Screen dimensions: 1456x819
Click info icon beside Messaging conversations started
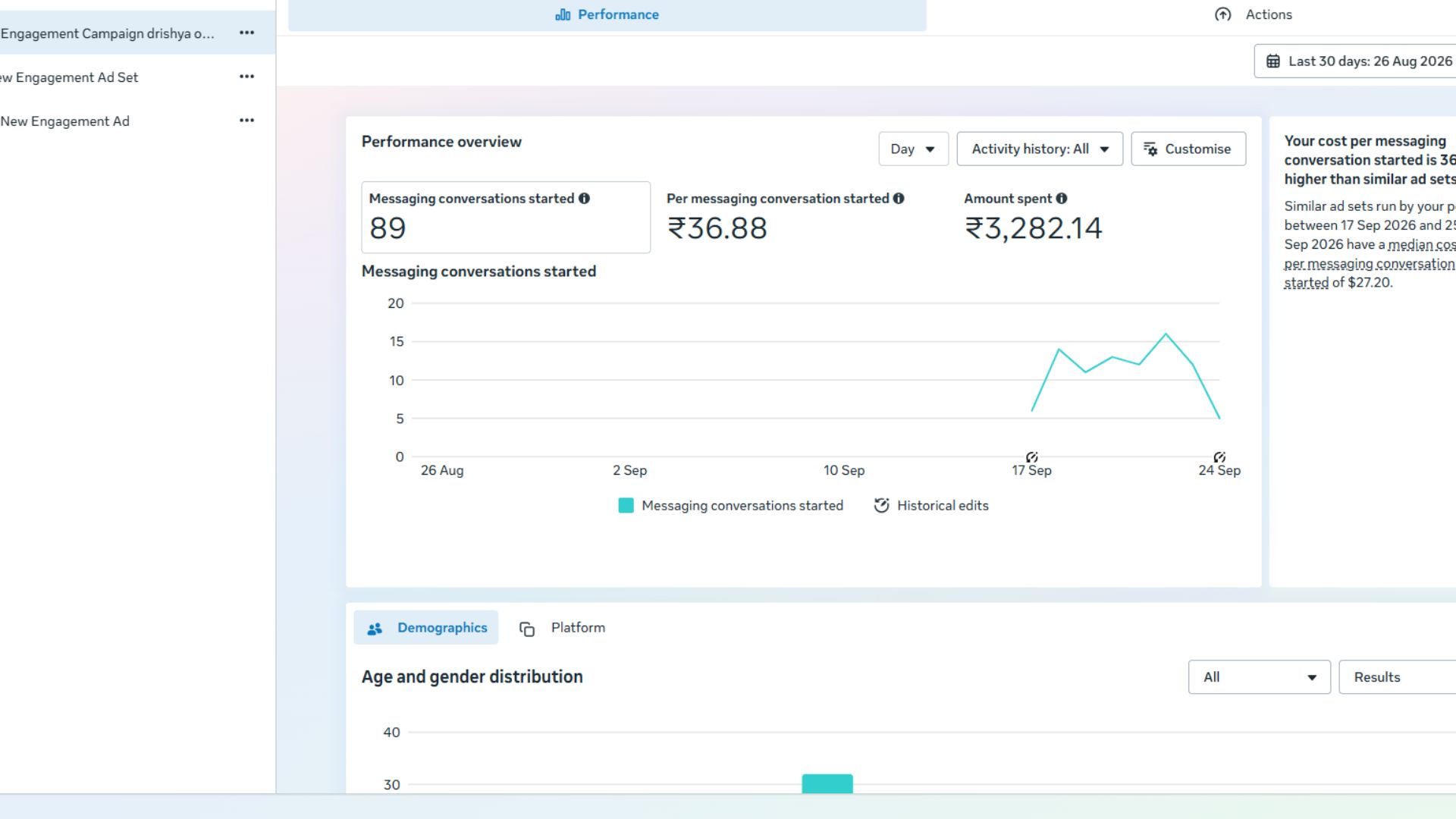coord(584,199)
